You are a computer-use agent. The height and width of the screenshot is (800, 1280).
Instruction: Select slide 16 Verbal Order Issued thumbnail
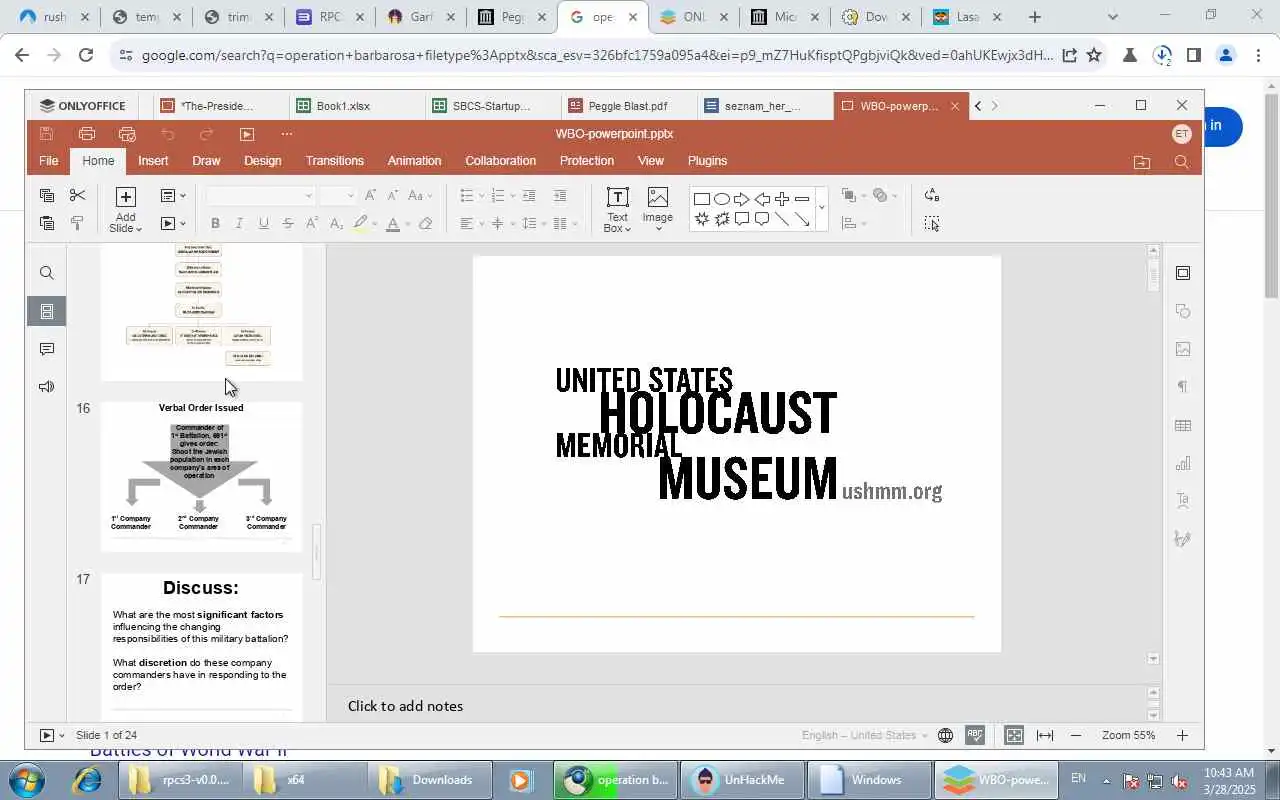pos(201,476)
